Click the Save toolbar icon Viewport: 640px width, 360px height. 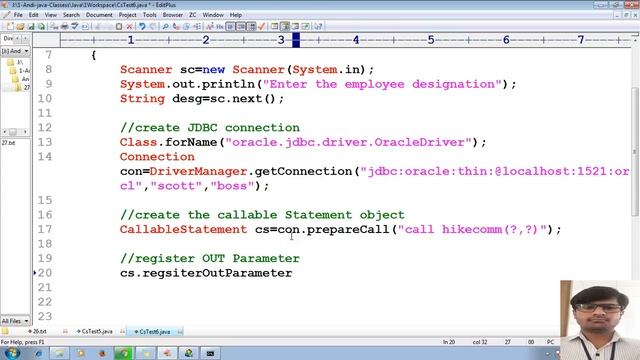pyautogui.click(x=31, y=27)
